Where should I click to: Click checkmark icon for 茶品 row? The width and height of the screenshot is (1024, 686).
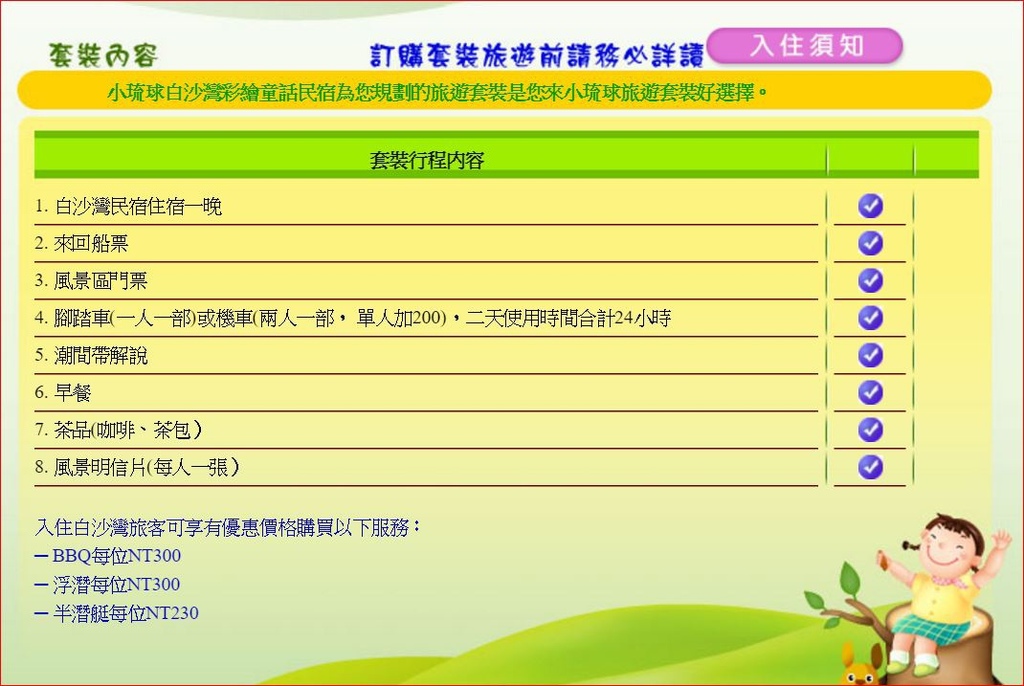point(870,429)
